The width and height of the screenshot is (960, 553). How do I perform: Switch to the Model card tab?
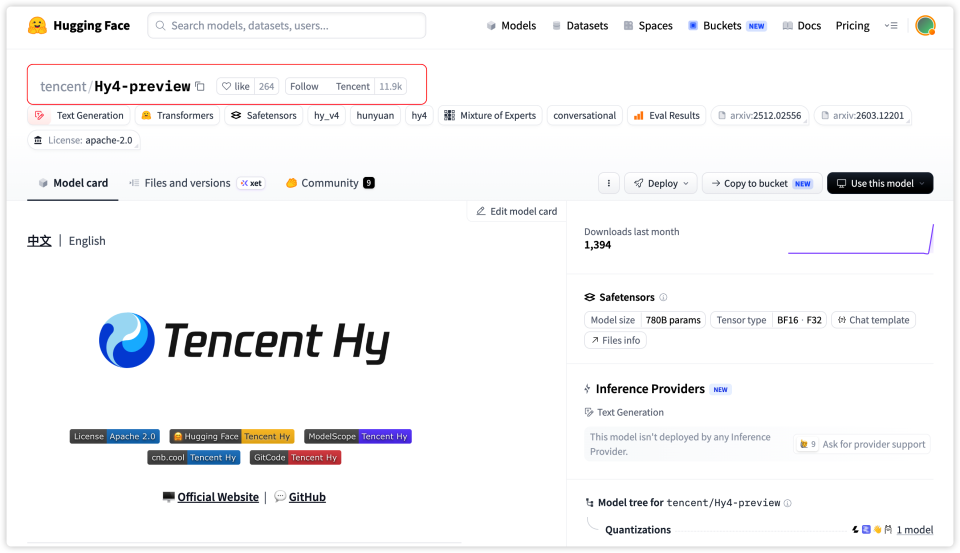[73, 183]
